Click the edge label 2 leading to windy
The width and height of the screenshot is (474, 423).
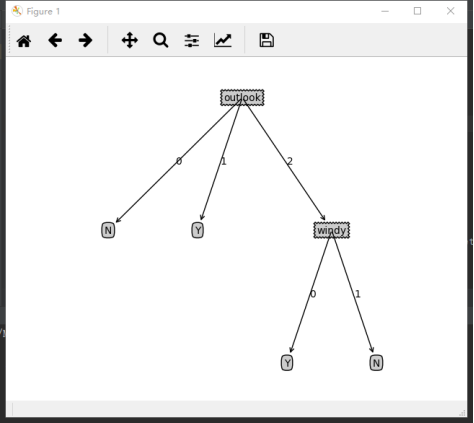(290, 161)
